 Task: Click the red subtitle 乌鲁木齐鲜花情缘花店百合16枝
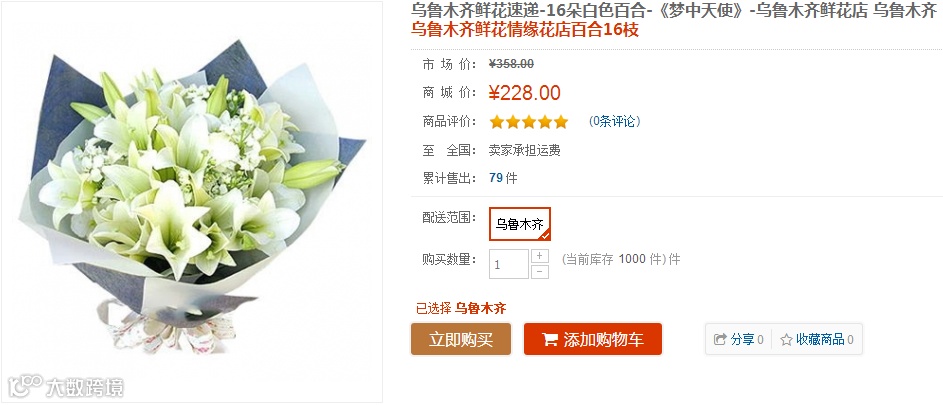(525, 29)
